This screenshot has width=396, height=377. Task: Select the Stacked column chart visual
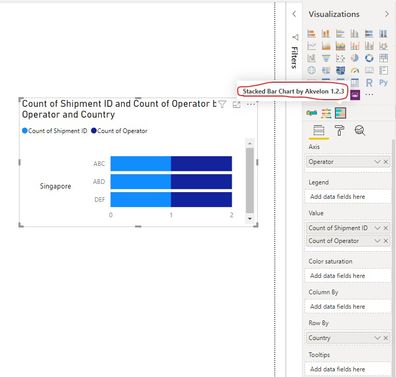tap(326, 33)
